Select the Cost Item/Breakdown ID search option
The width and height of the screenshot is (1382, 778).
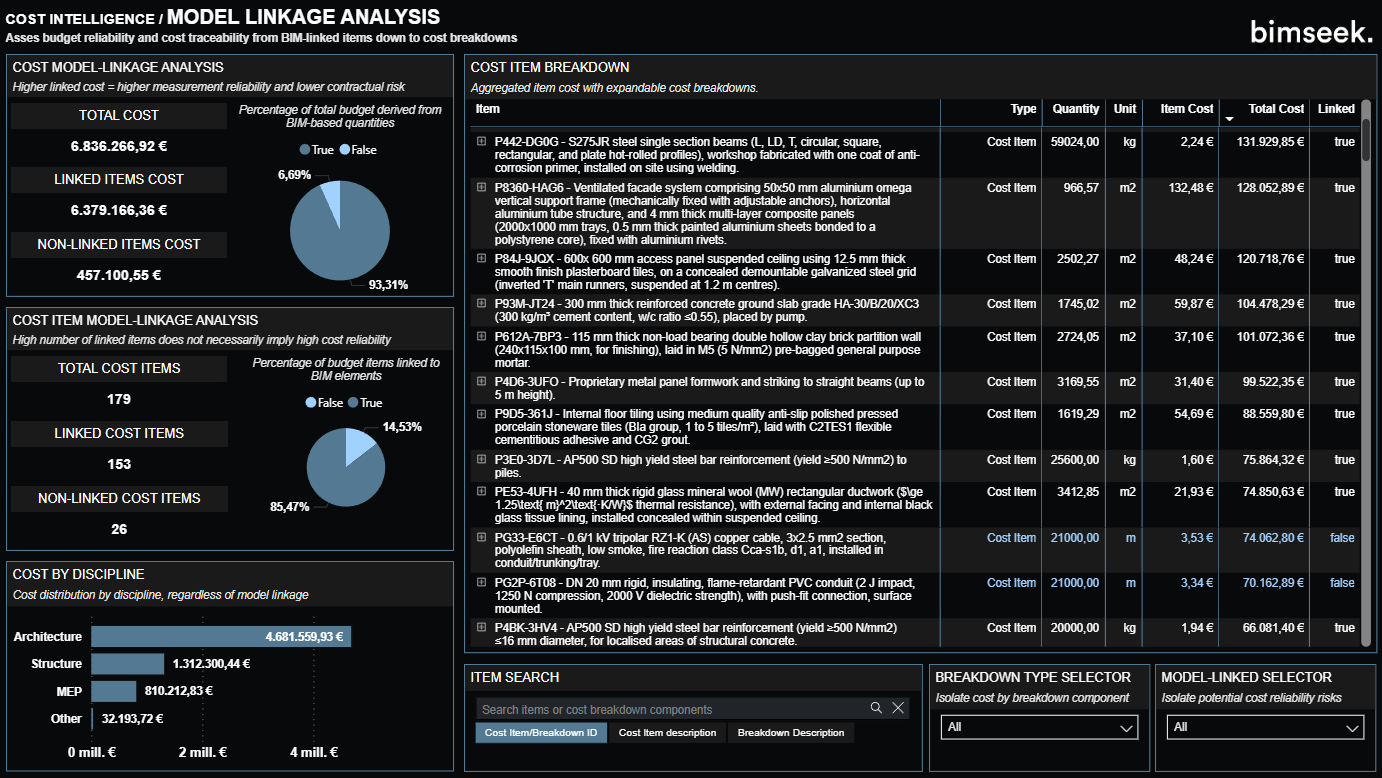(x=540, y=733)
